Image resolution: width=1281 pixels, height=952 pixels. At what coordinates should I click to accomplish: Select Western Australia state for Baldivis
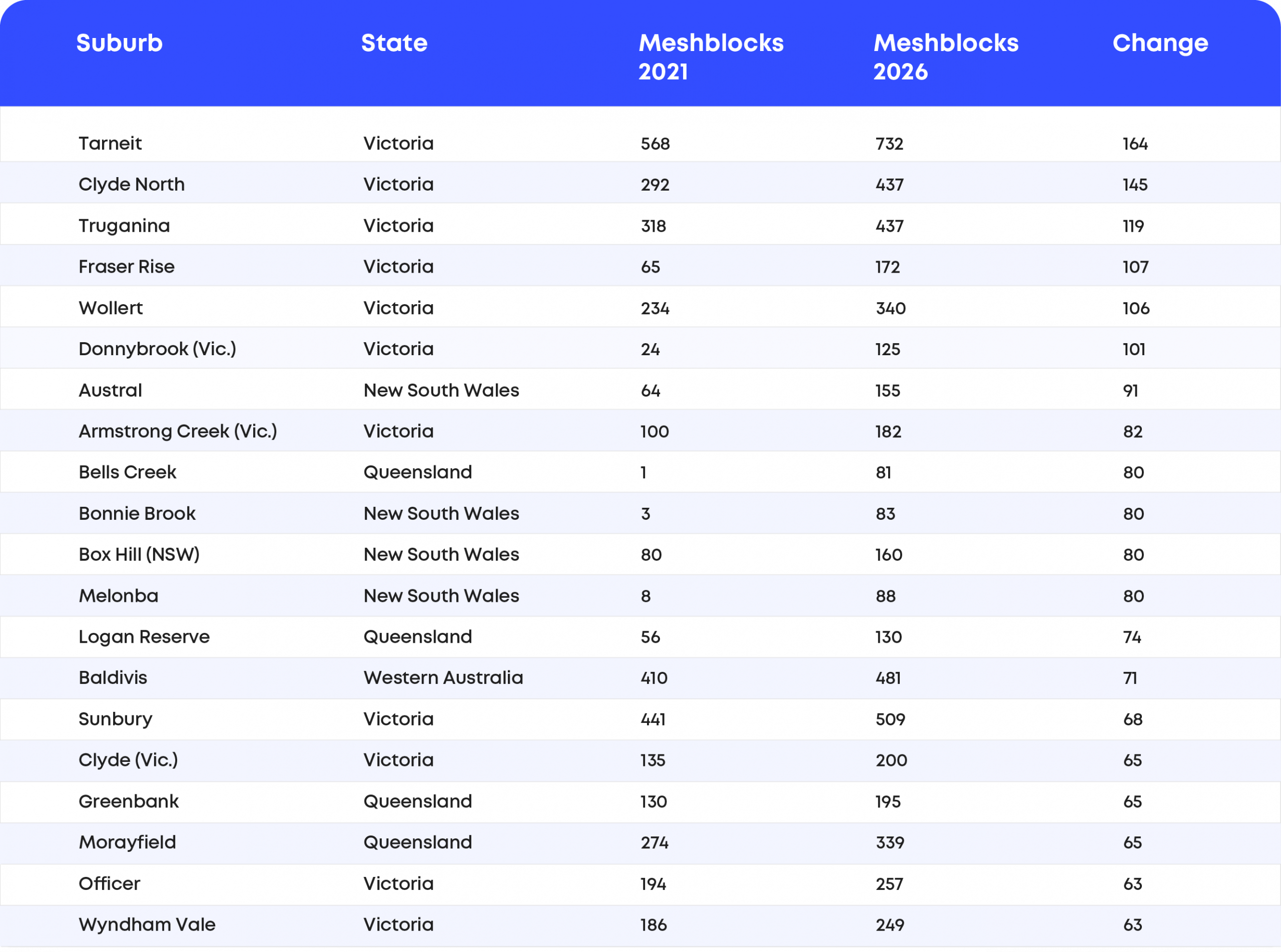(x=443, y=678)
